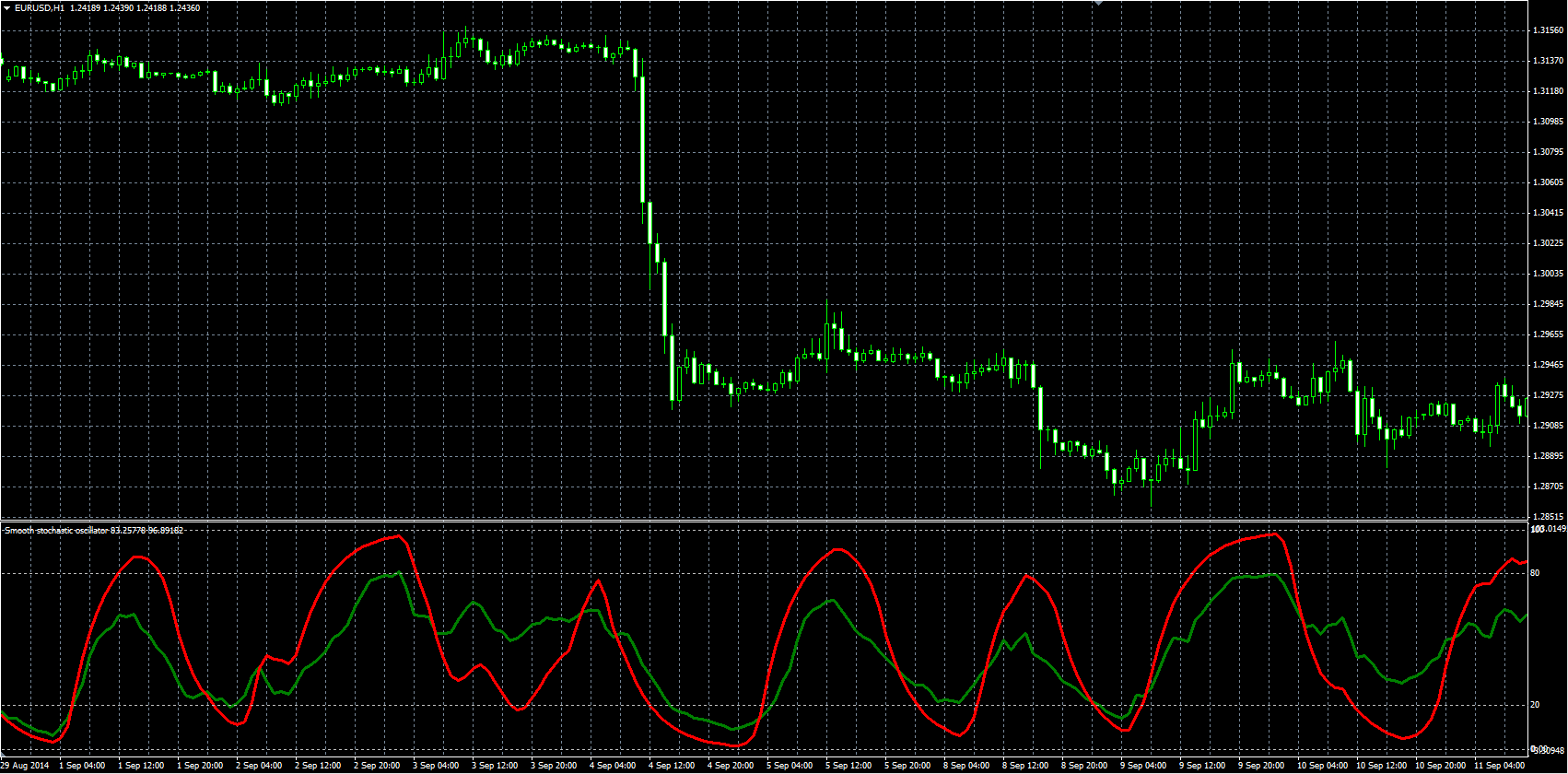1568x774 pixels.
Task: Click the 5 Sep 20:00 time label
Action: 907,766
